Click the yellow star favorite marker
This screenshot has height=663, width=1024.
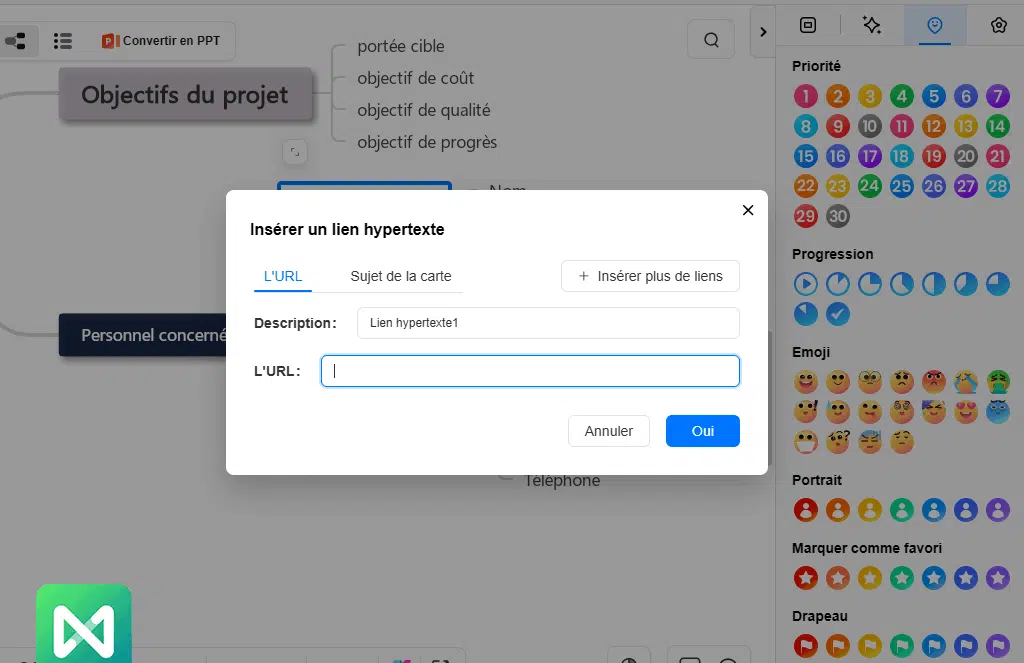click(x=870, y=578)
